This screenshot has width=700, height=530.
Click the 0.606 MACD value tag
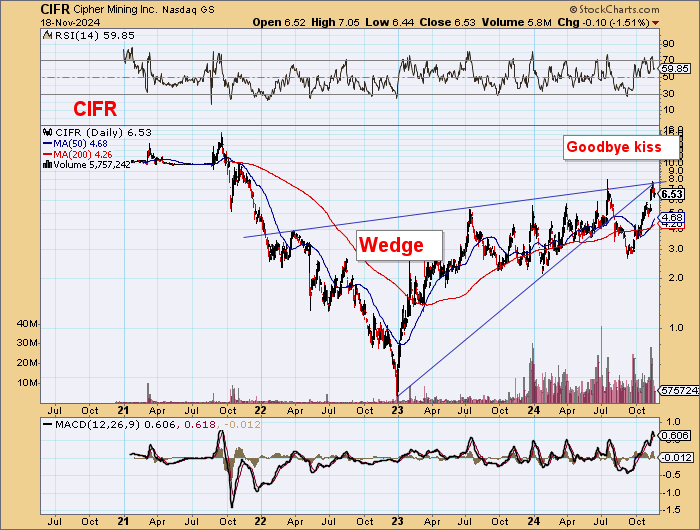(675, 435)
